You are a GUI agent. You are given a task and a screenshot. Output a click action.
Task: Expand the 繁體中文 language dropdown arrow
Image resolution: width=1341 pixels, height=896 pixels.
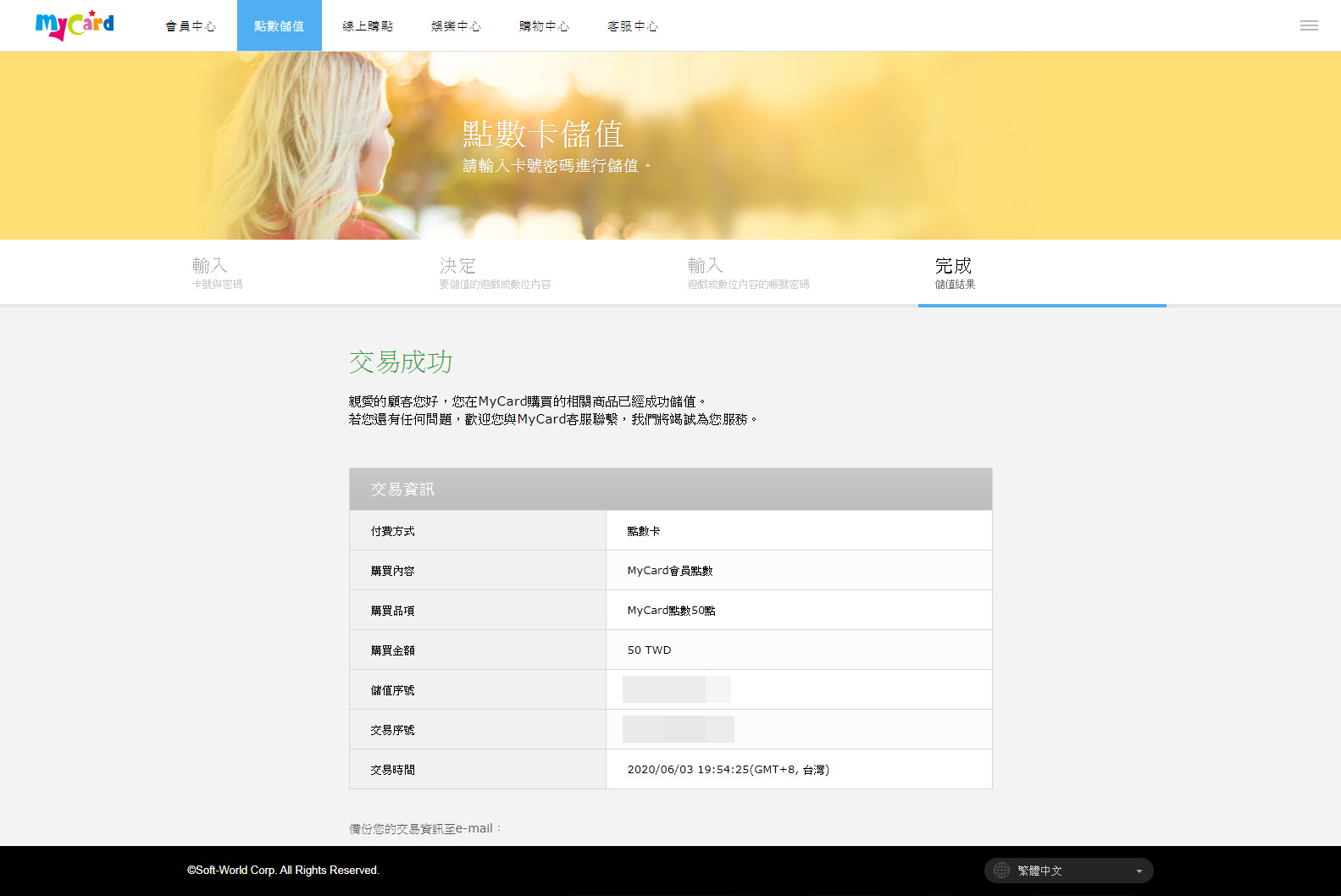(x=1139, y=871)
